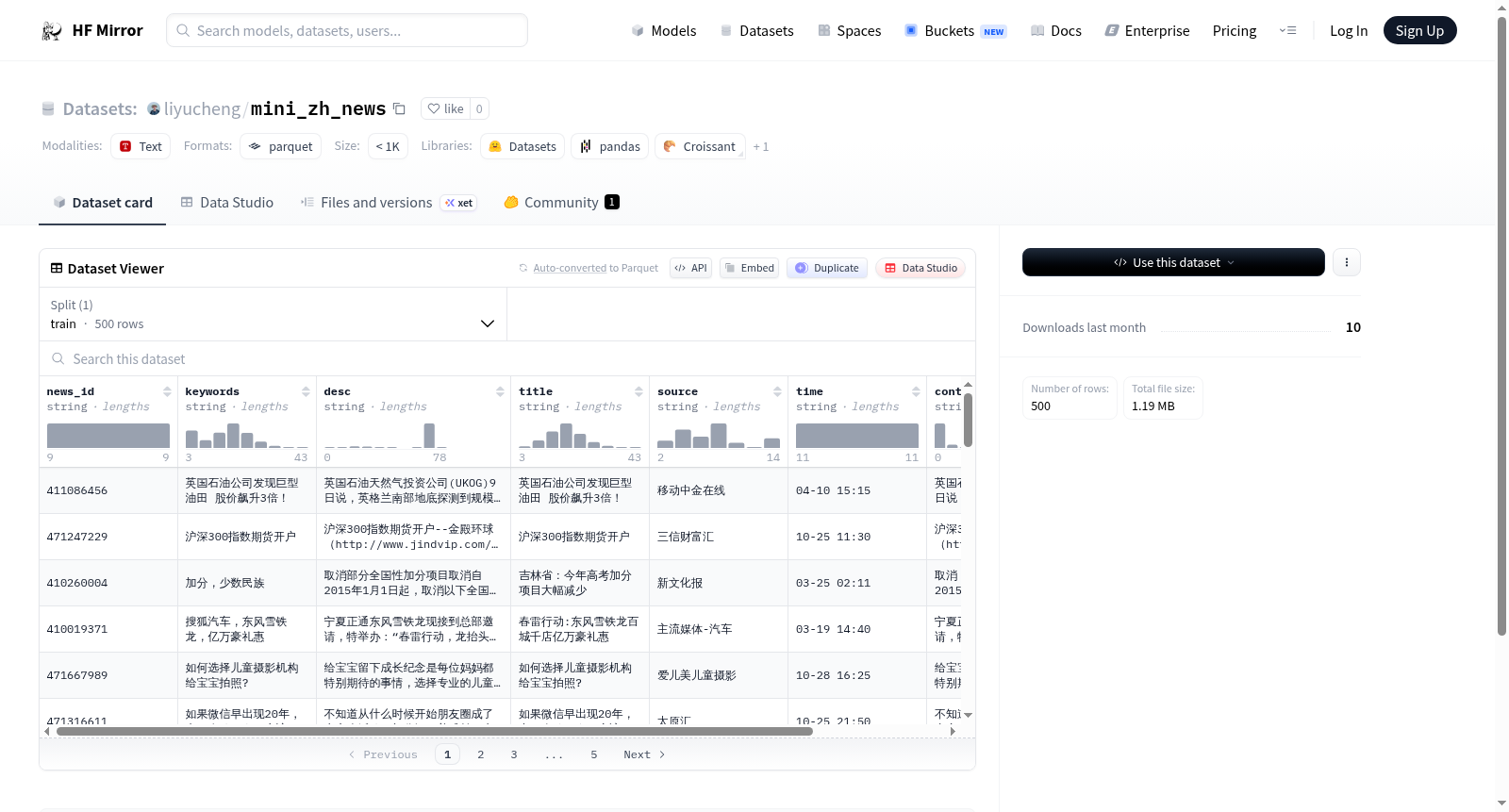Click the Search this dataset field
1509x812 pixels.
tap(507, 359)
